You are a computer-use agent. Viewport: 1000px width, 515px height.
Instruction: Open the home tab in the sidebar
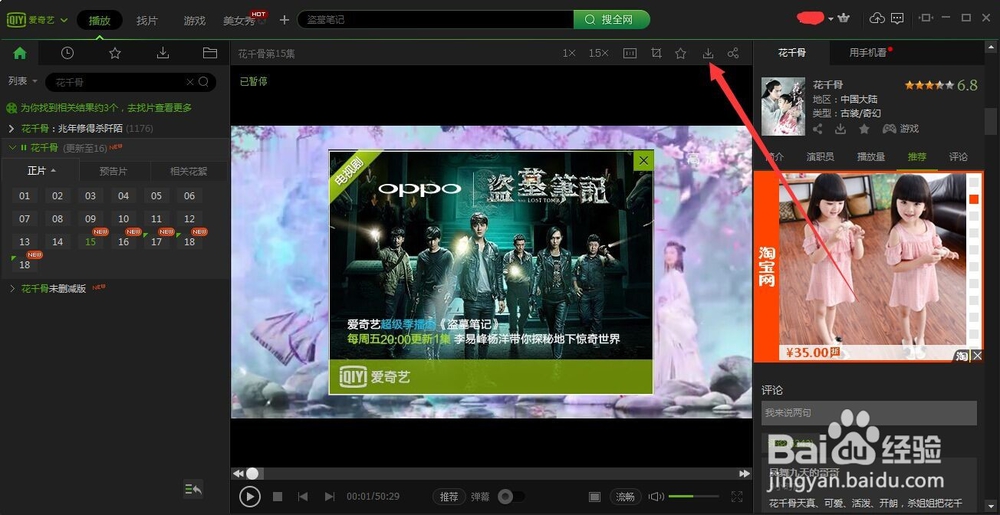tap(20, 54)
